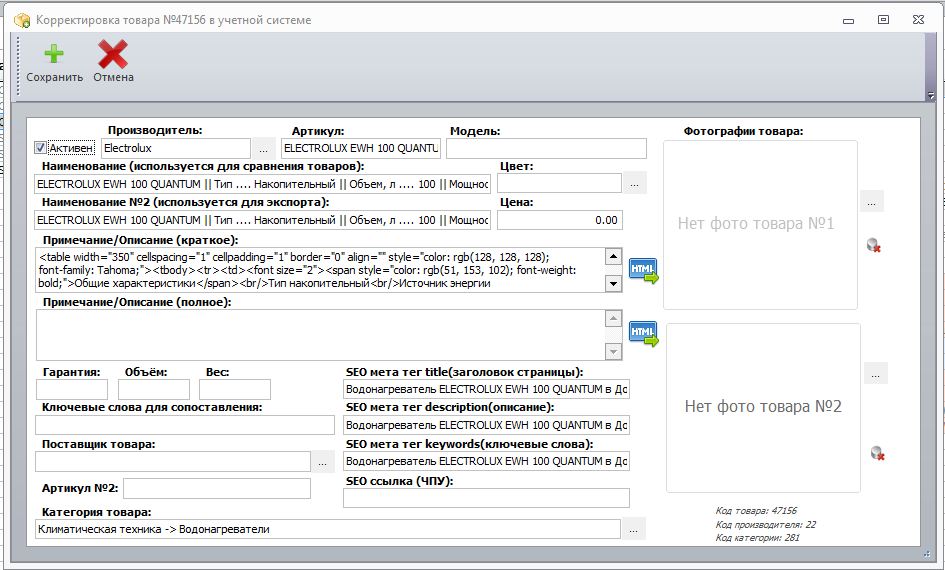The image size is (945, 570).
Task: Open HTML editor for full description
Action: click(x=643, y=334)
